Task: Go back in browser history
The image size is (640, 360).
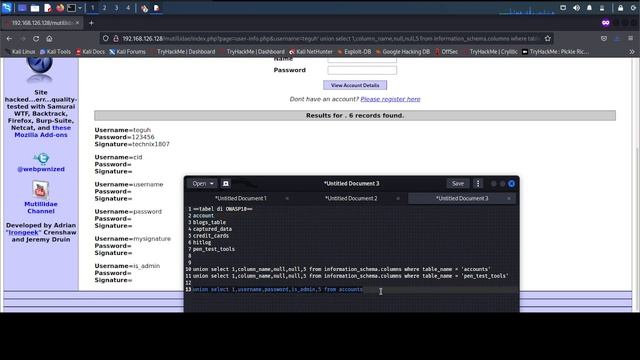Action: click(x=9, y=38)
